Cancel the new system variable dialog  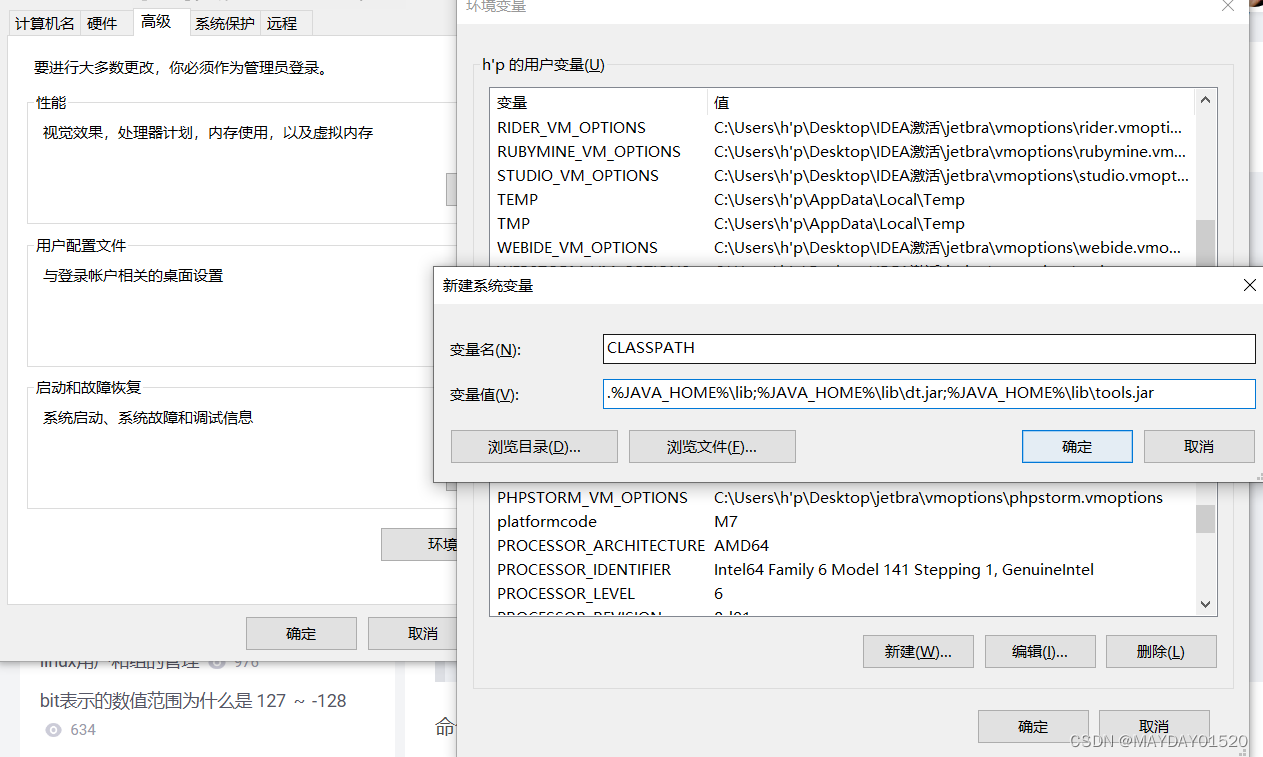[1199, 447]
